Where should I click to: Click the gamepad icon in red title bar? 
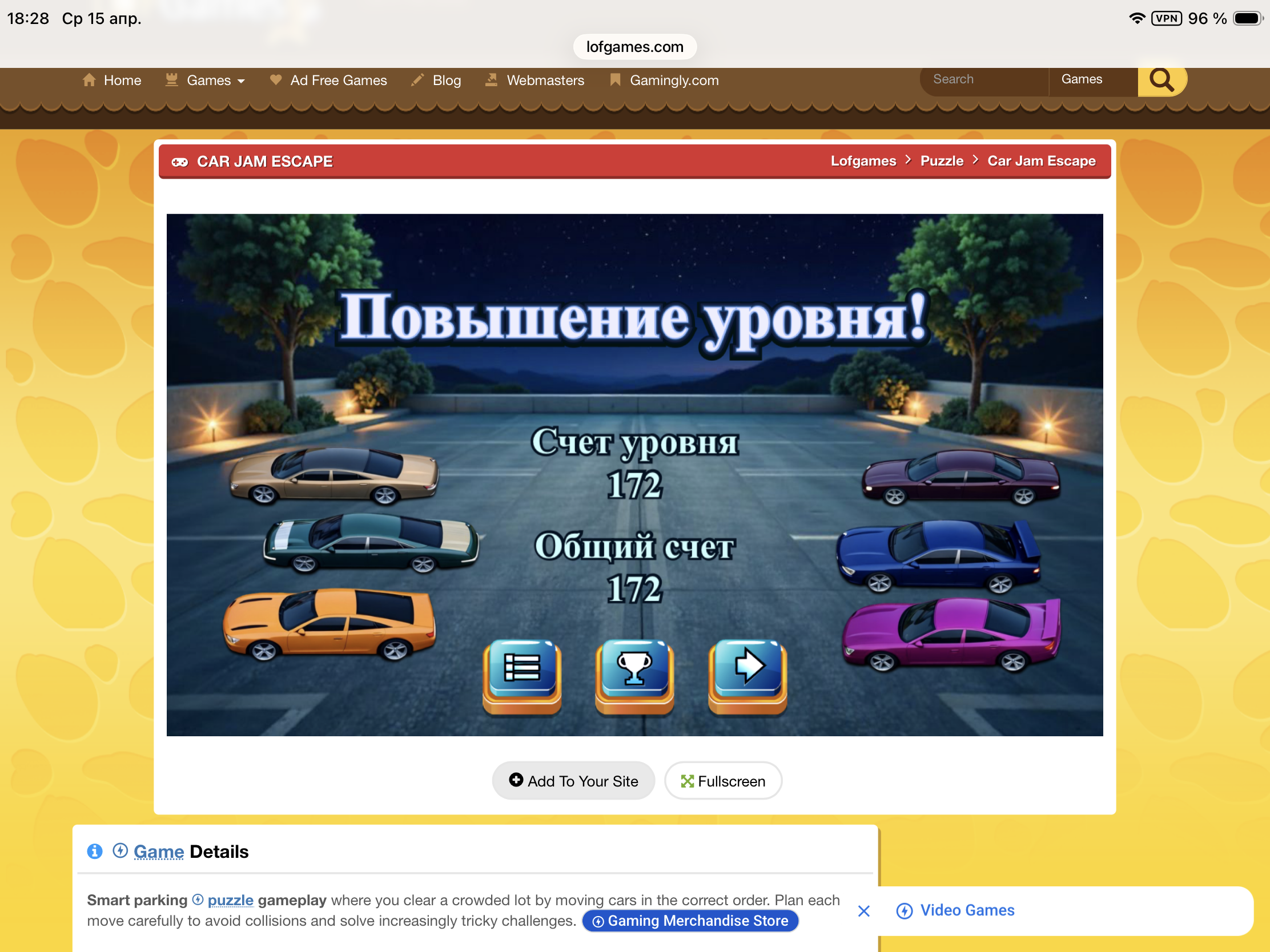coord(180,162)
